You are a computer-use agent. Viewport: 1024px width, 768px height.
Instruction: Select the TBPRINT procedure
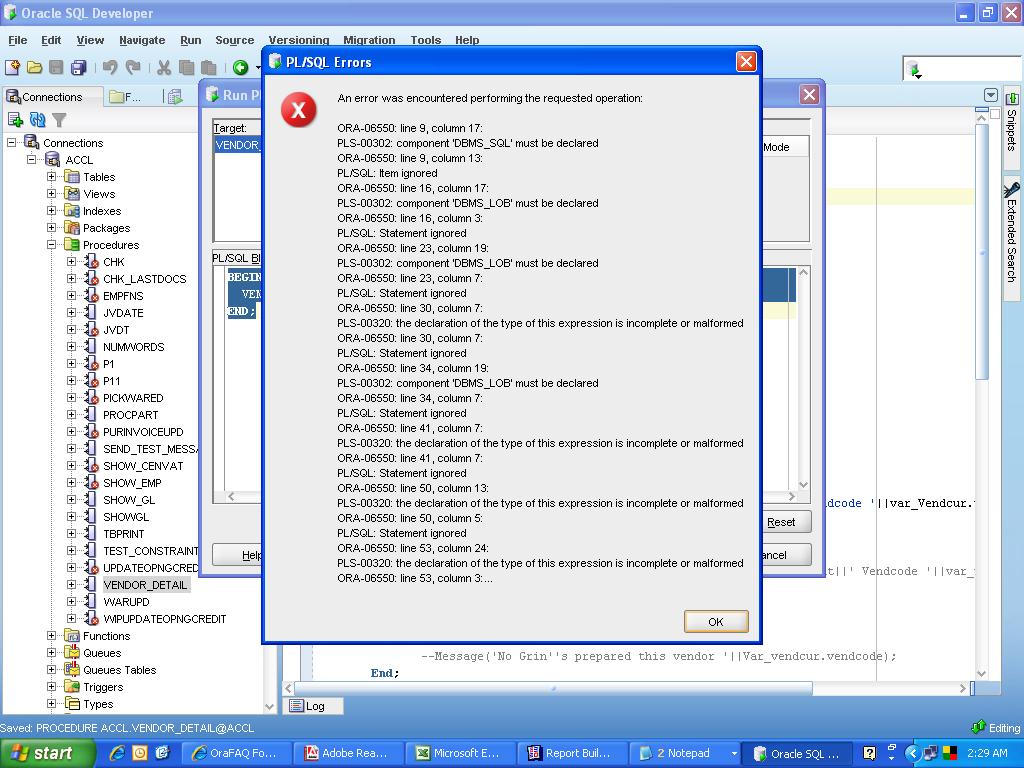(123, 534)
